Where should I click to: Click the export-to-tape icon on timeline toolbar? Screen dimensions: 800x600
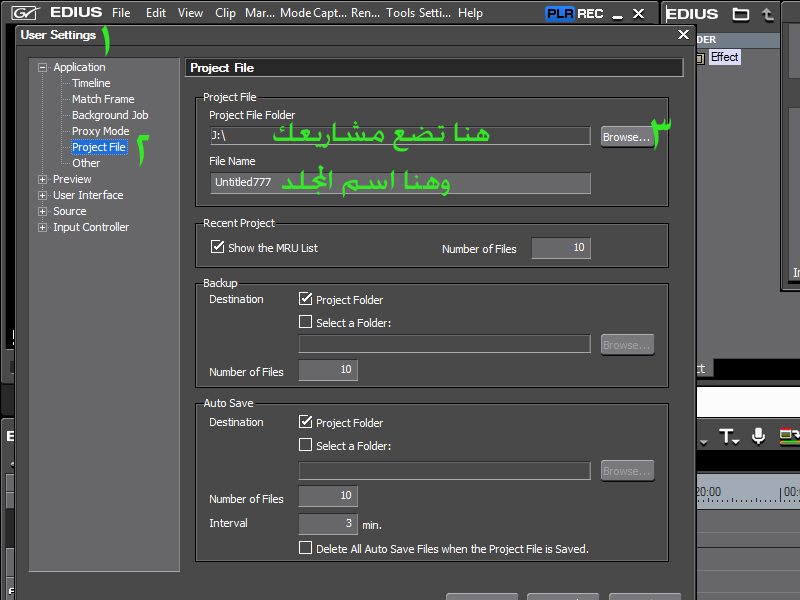point(789,436)
